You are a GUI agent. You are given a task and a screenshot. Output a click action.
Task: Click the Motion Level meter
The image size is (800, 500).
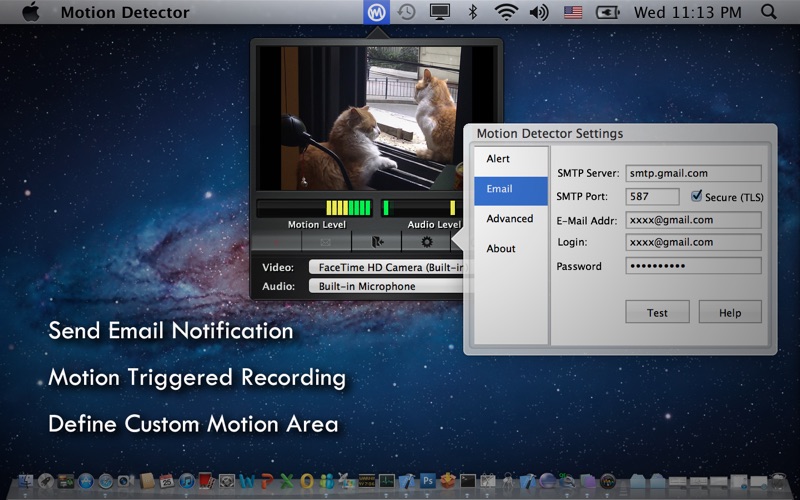[314, 208]
